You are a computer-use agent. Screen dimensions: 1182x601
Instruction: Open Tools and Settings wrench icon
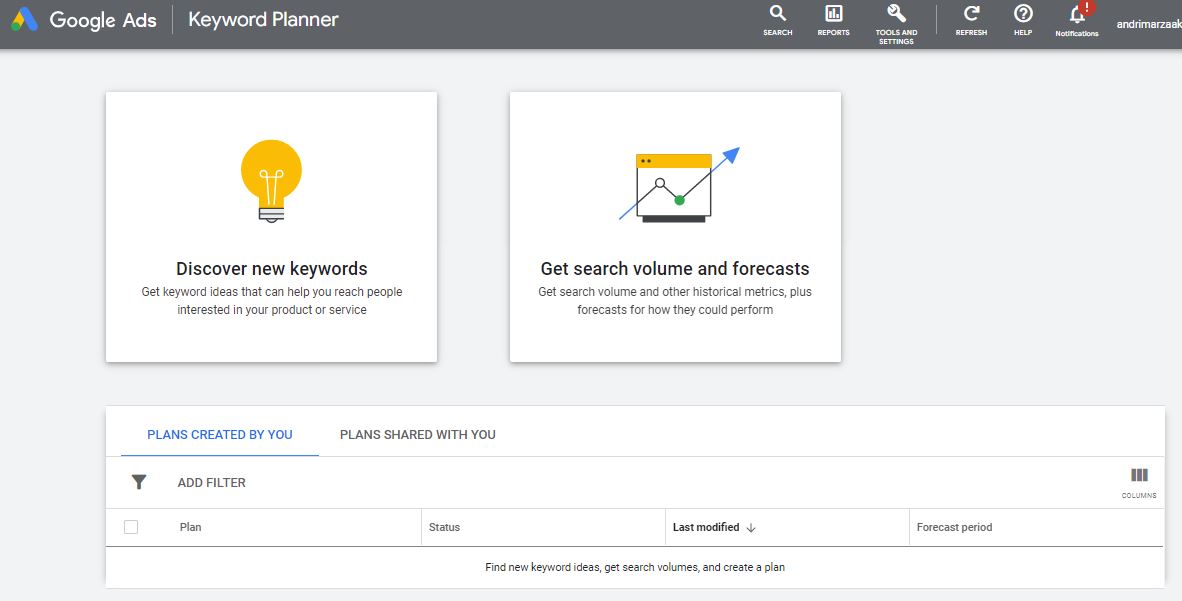(896, 14)
